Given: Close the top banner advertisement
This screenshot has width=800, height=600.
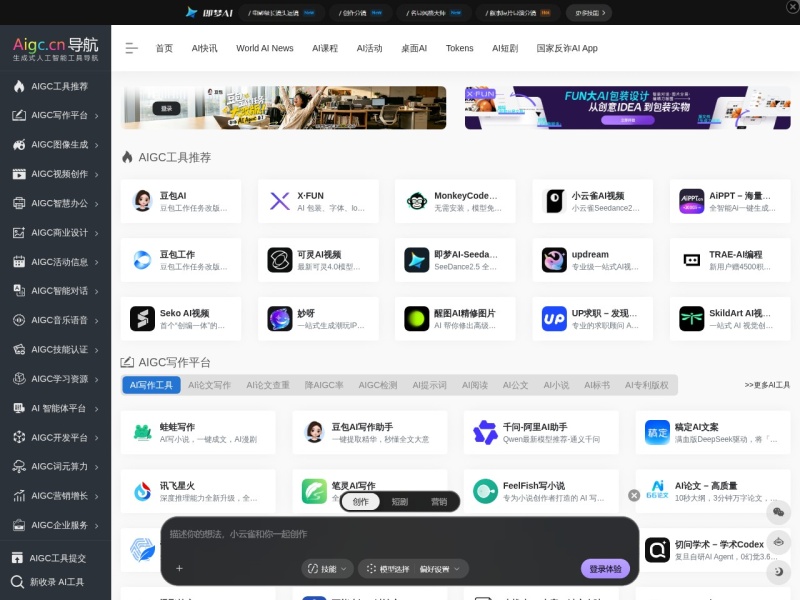Looking at the screenshot, I should [x=793, y=6].
